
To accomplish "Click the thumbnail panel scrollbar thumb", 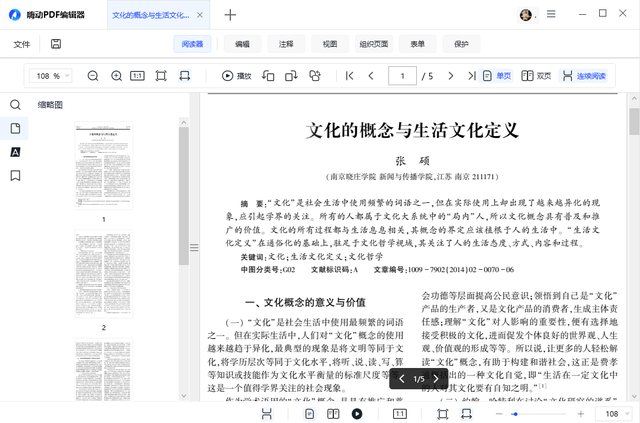I will click(184, 196).
